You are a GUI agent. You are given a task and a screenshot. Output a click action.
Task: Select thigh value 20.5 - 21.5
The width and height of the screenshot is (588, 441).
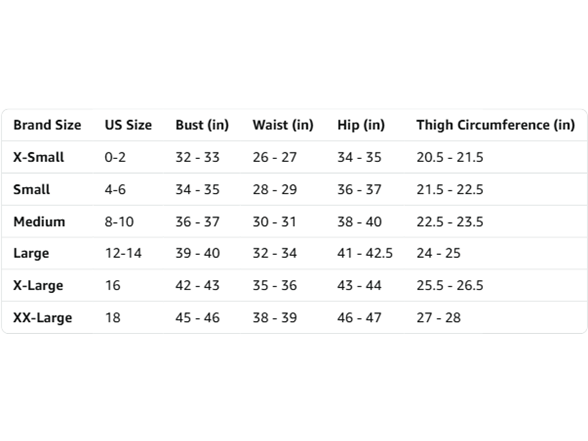point(450,157)
